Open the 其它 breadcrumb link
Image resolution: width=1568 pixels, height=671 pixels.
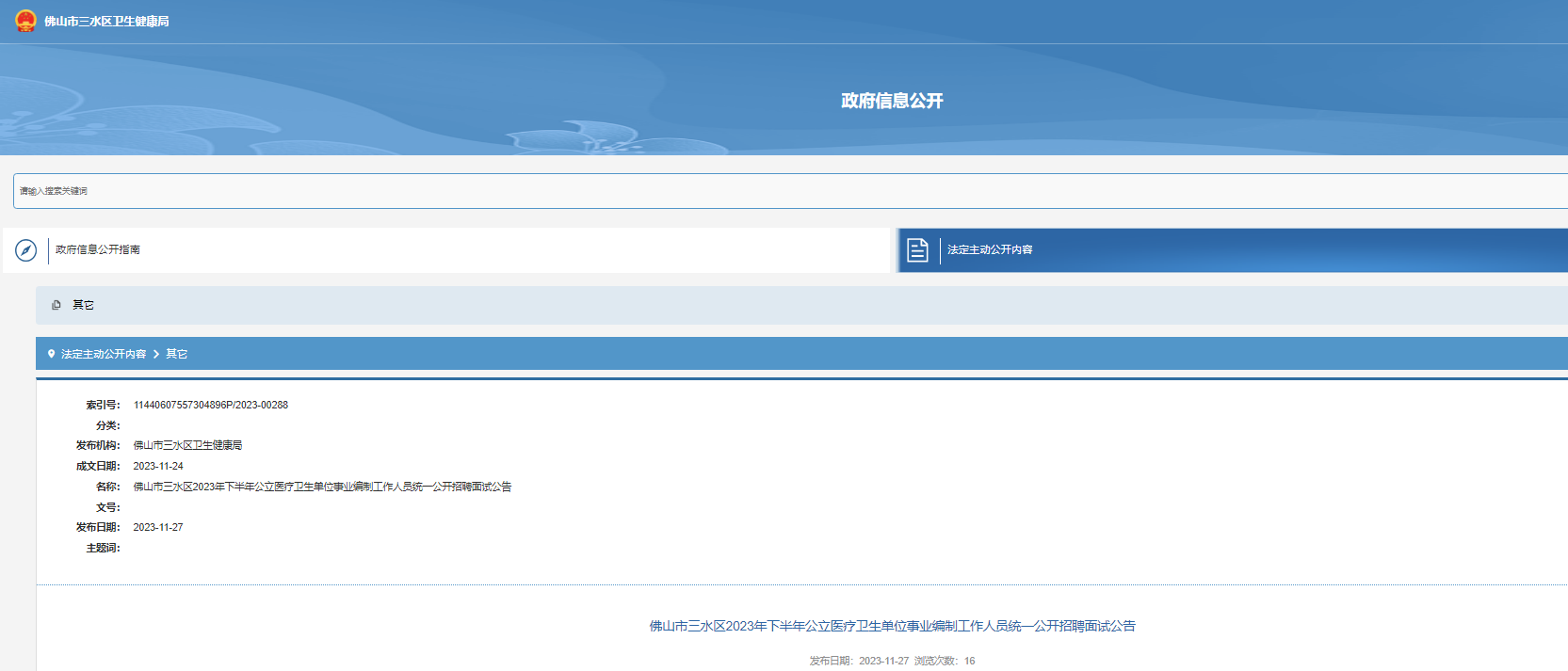point(177,354)
